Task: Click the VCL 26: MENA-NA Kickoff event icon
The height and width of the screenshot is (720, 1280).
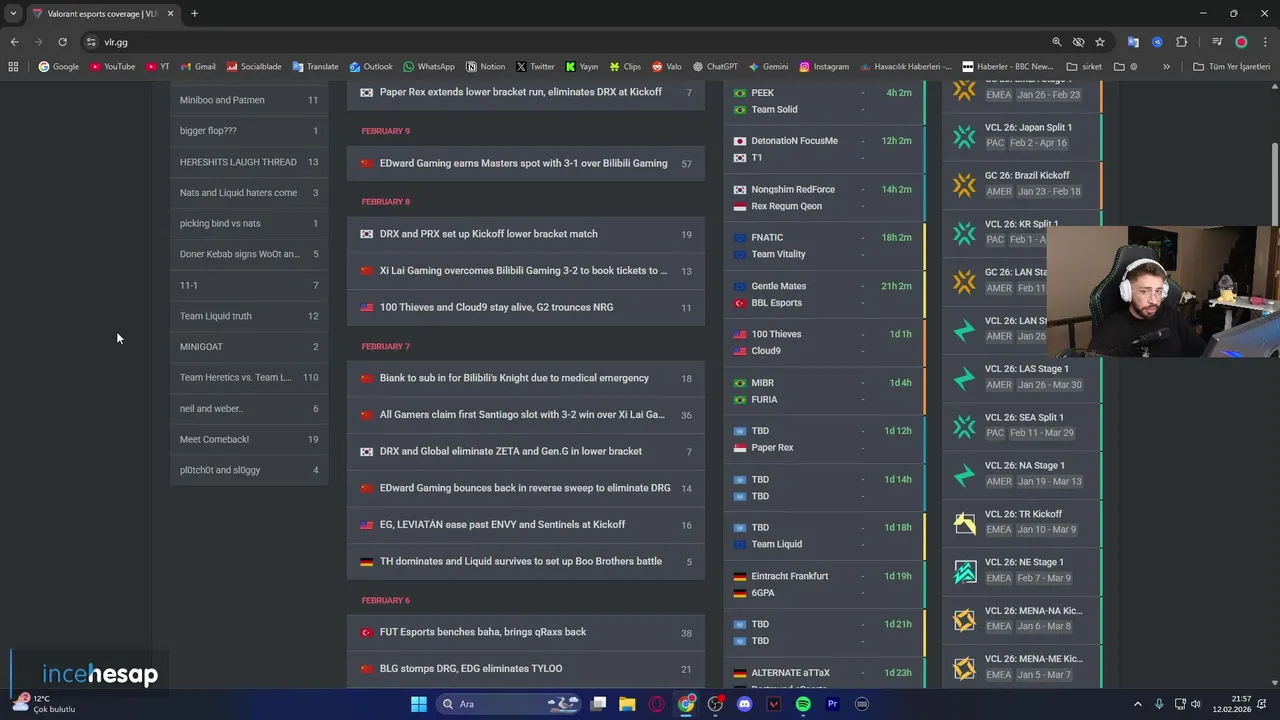Action: click(x=964, y=619)
